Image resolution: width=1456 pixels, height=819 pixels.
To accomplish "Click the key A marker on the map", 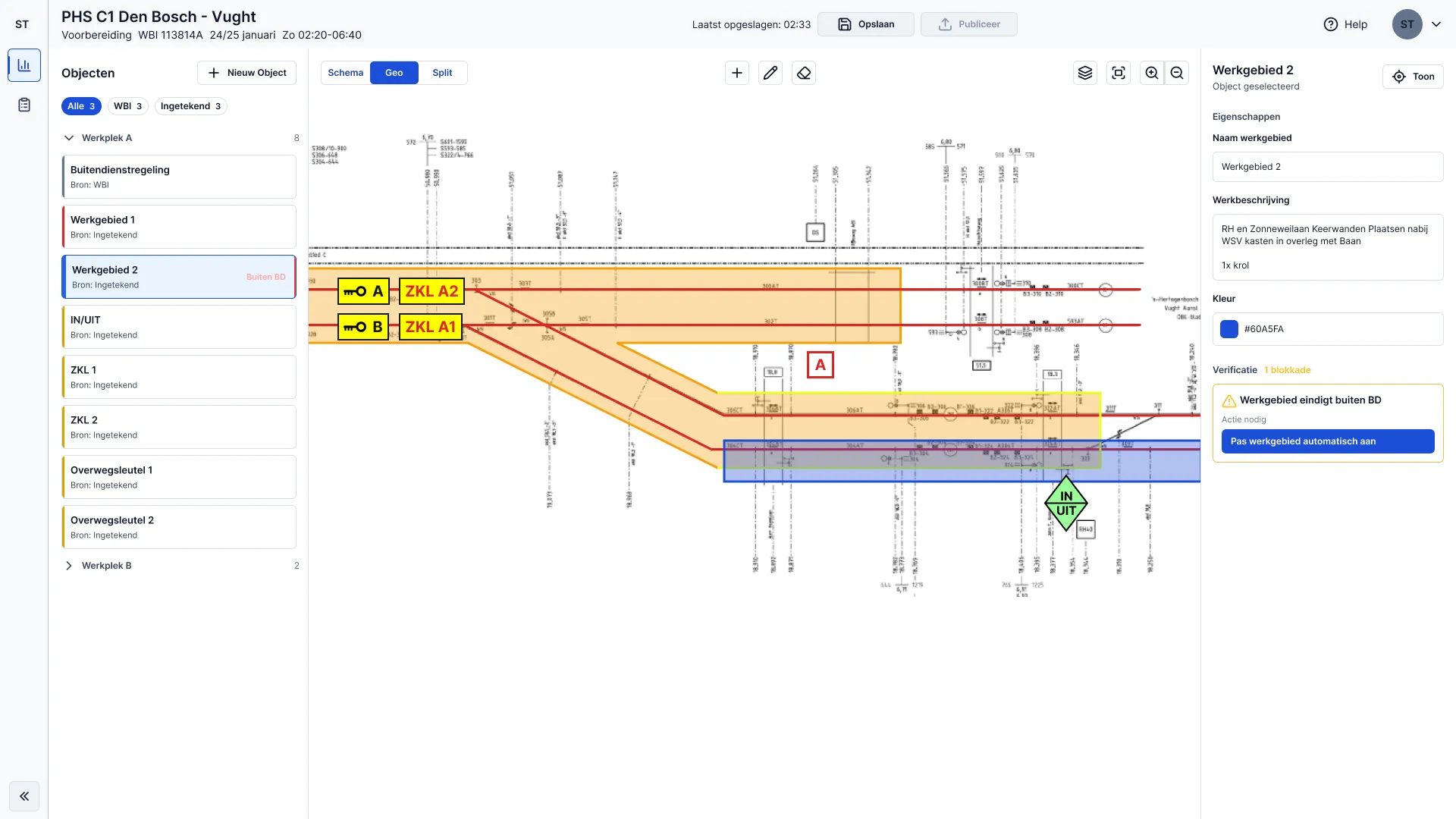I will [363, 291].
